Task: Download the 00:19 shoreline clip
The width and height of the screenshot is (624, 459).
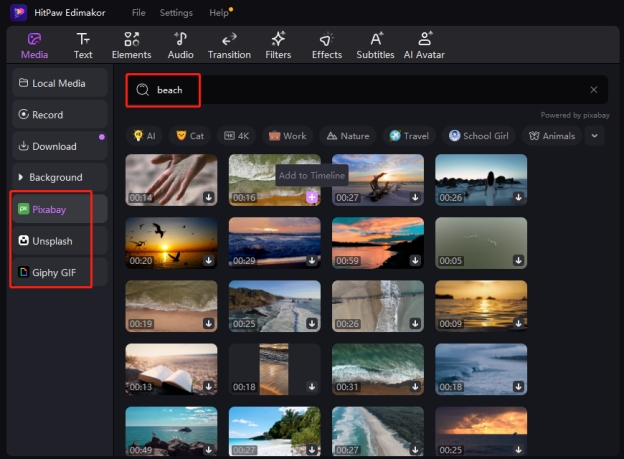Action: (x=209, y=323)
